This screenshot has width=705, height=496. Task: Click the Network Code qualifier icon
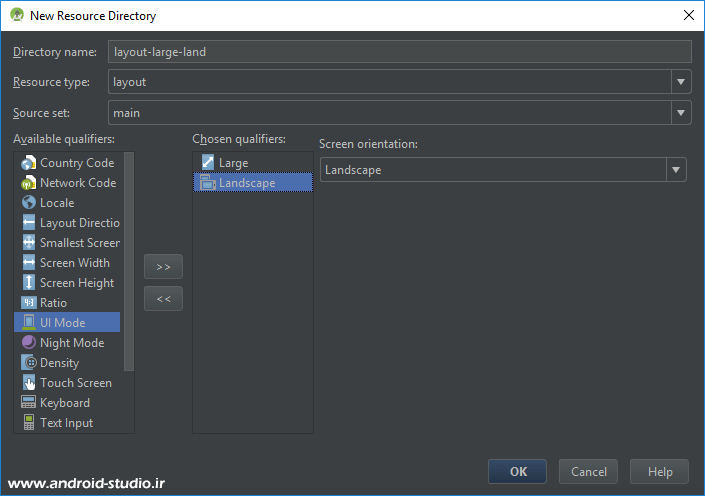28,183
